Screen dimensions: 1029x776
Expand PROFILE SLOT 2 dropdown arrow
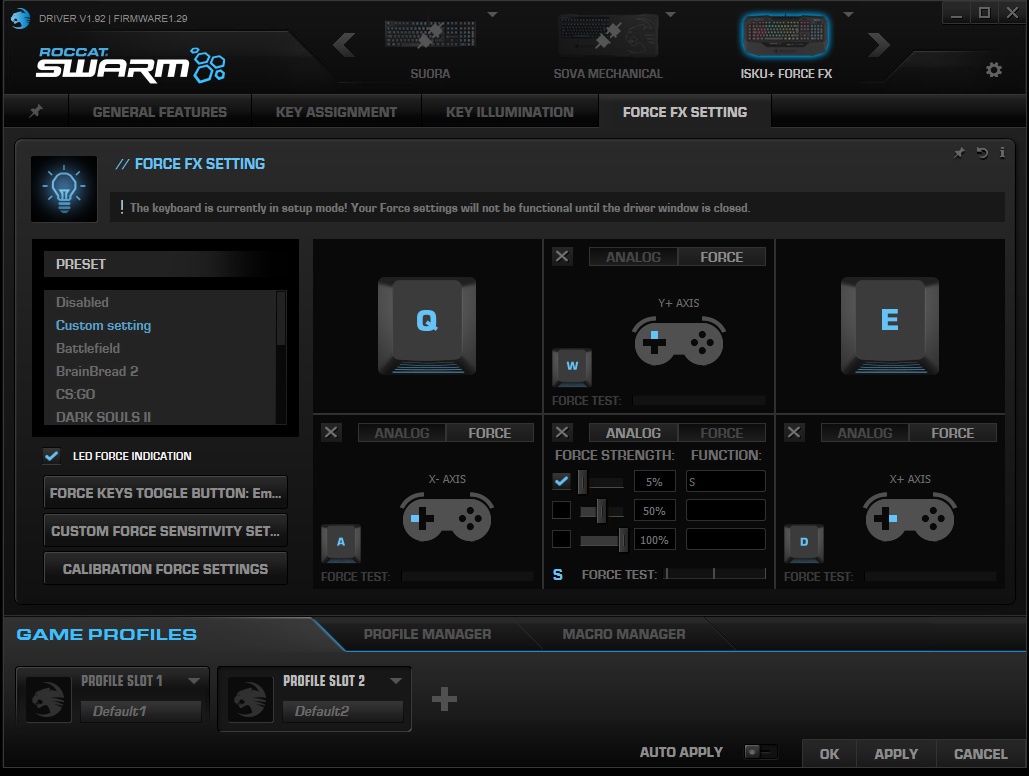[x=396, y=681]
